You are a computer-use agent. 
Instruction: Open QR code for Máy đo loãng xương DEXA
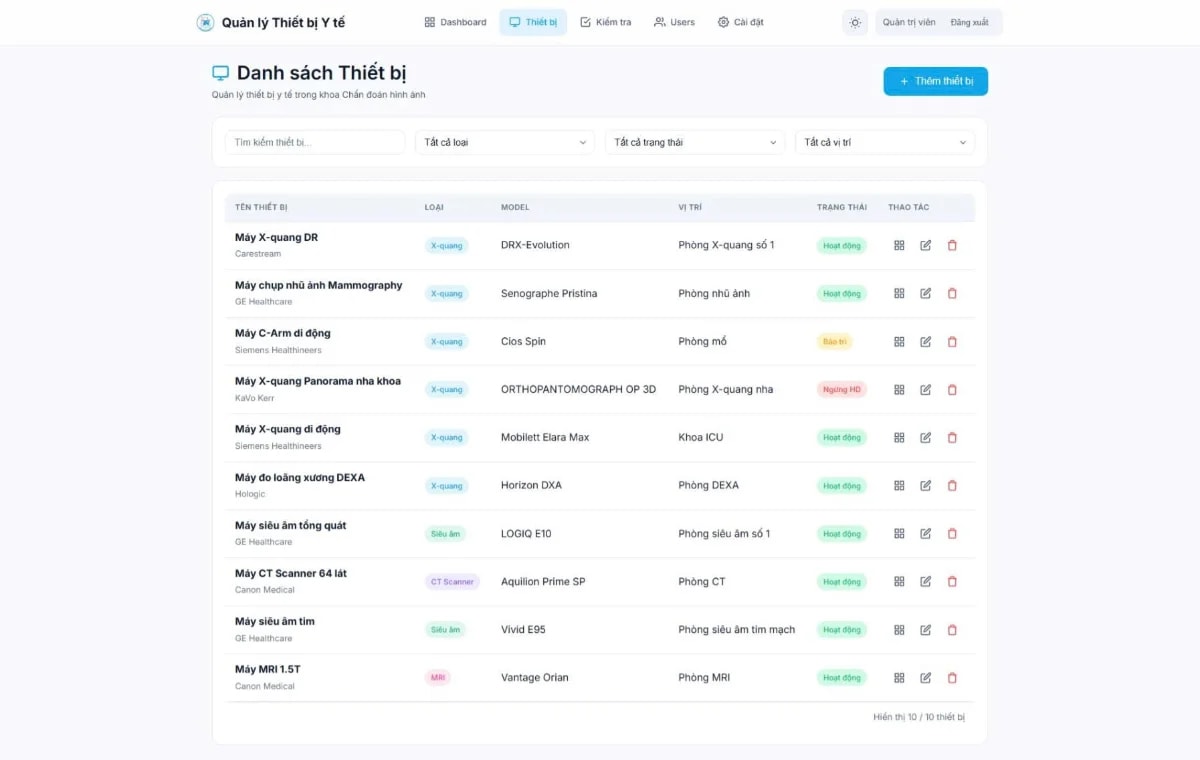coord(899,485)
